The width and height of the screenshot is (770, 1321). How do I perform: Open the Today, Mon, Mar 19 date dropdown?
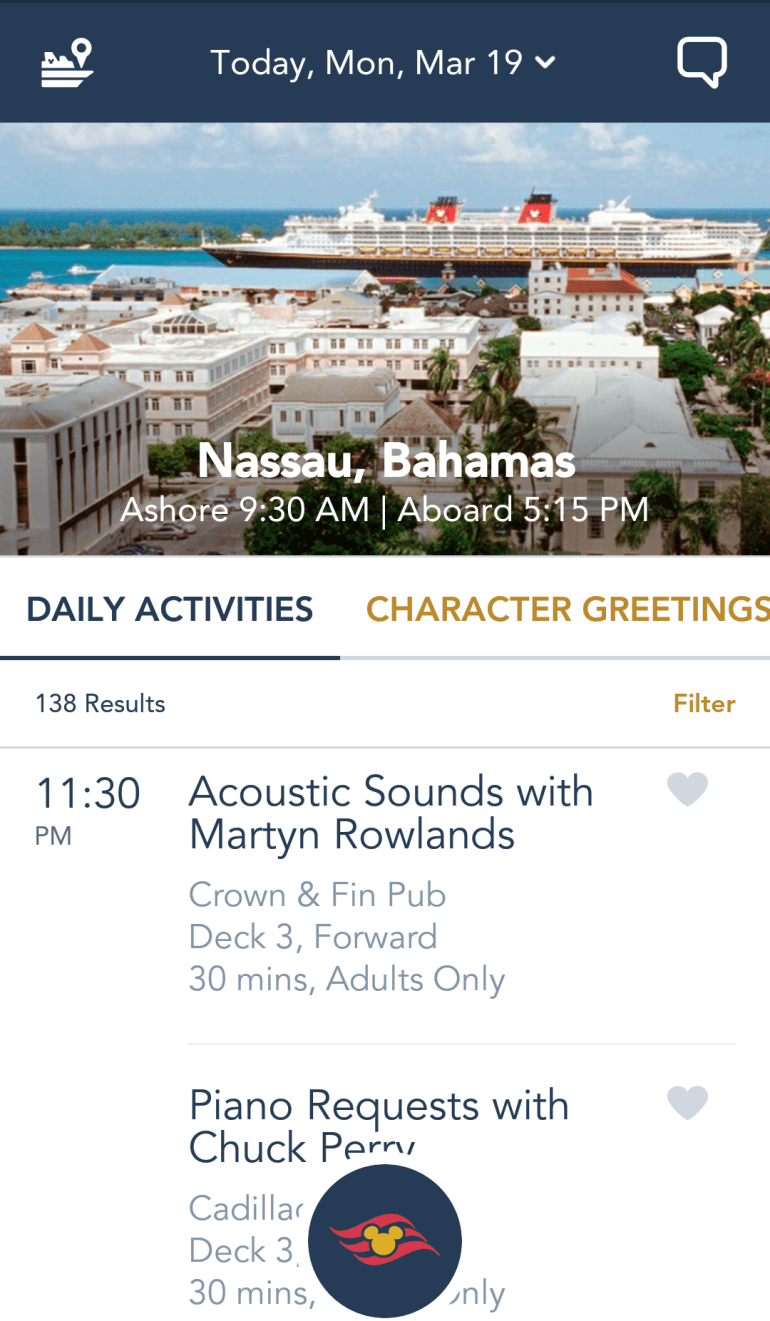point(366,63)
